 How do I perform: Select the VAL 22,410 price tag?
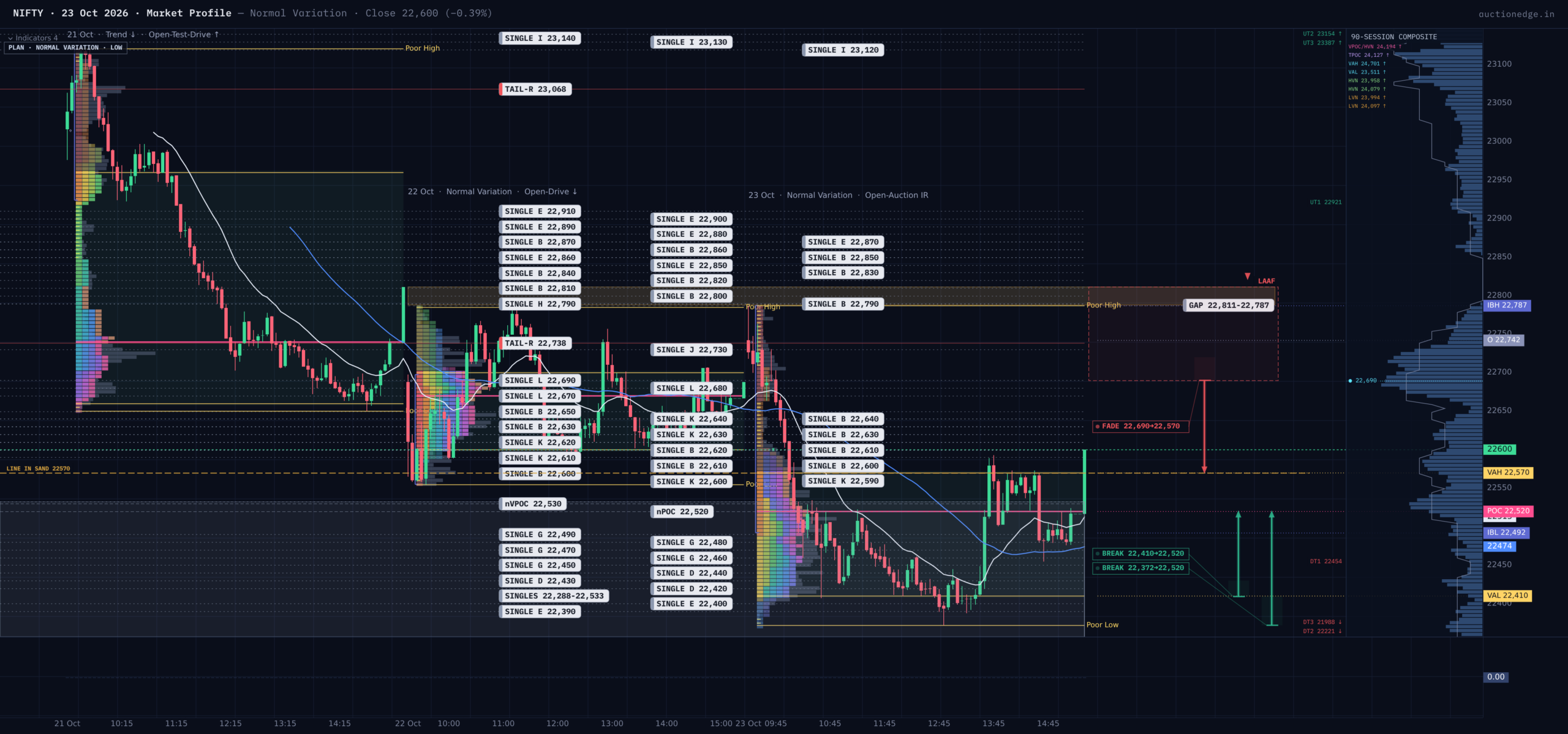[1507, 596]
